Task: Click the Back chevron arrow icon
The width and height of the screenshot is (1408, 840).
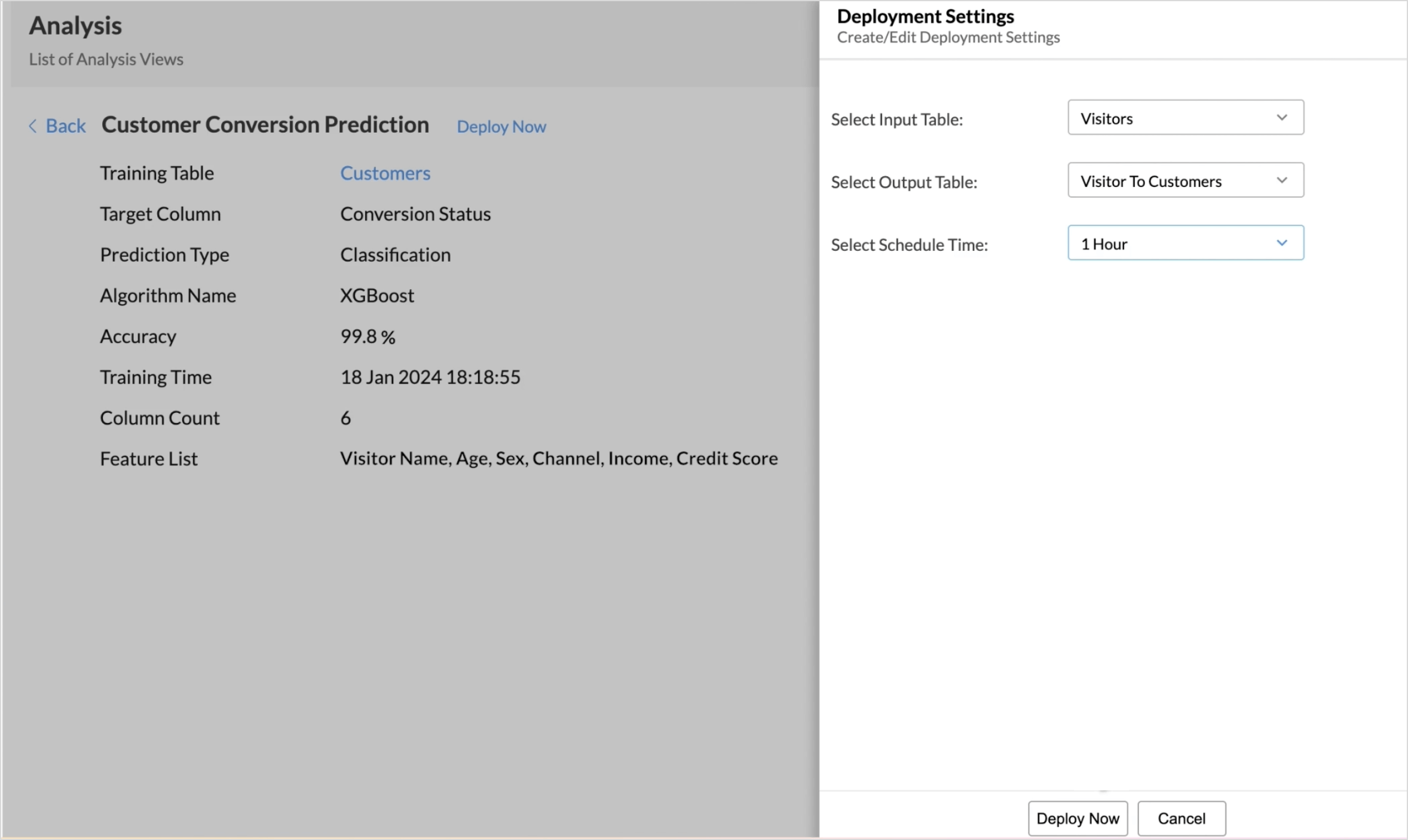Action: coord(33,126)
